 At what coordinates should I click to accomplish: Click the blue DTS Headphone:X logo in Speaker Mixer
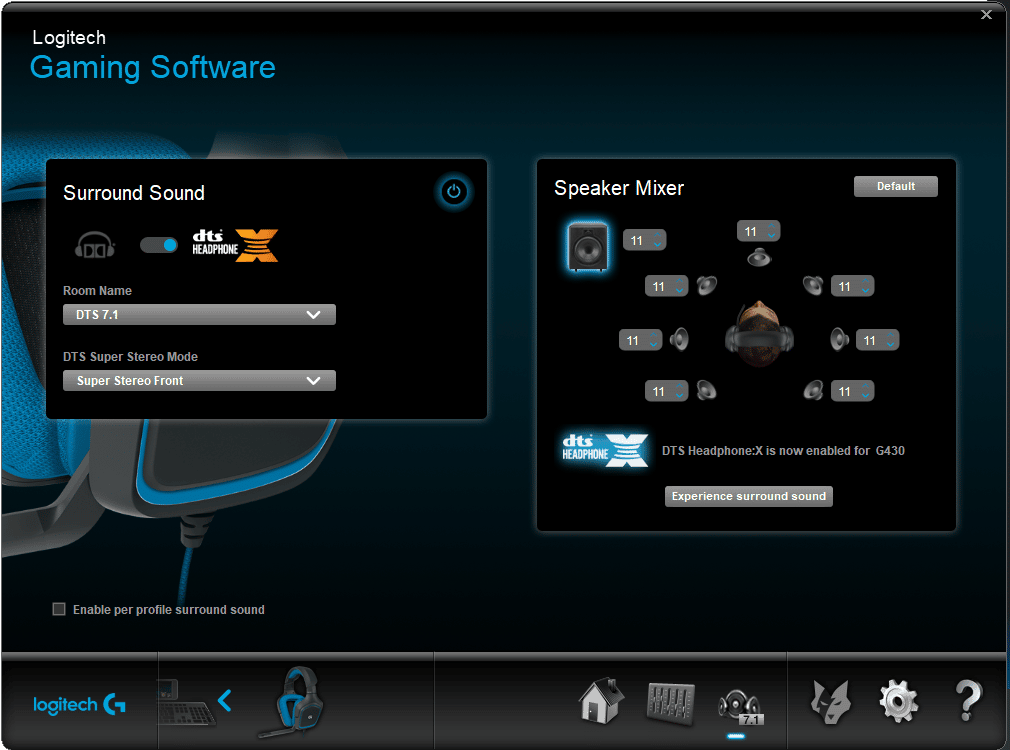click(x=605, y=450)
